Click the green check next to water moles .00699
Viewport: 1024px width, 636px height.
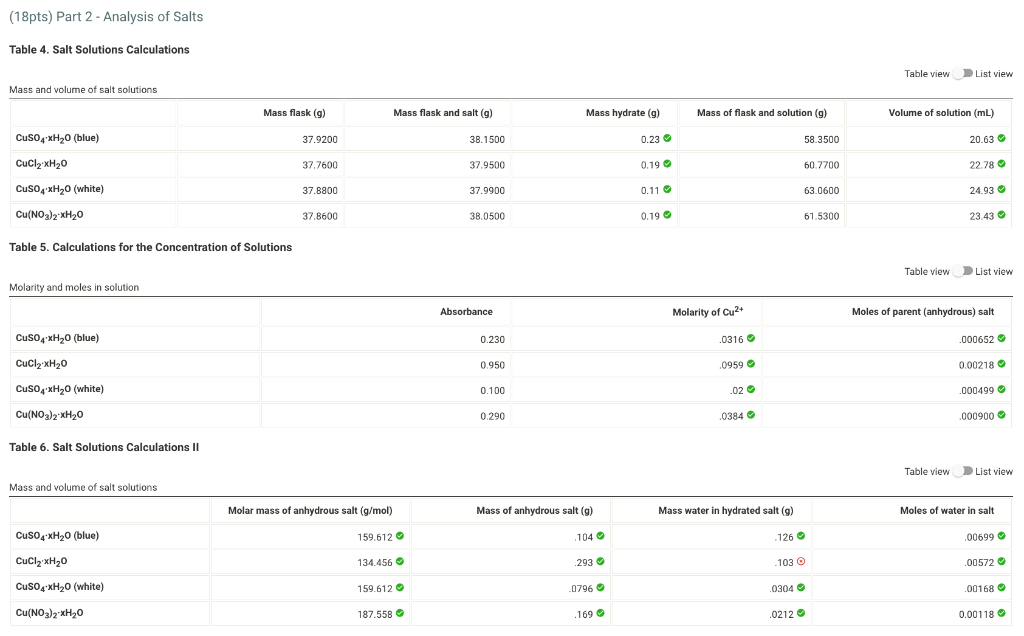tap(1001, 535)
